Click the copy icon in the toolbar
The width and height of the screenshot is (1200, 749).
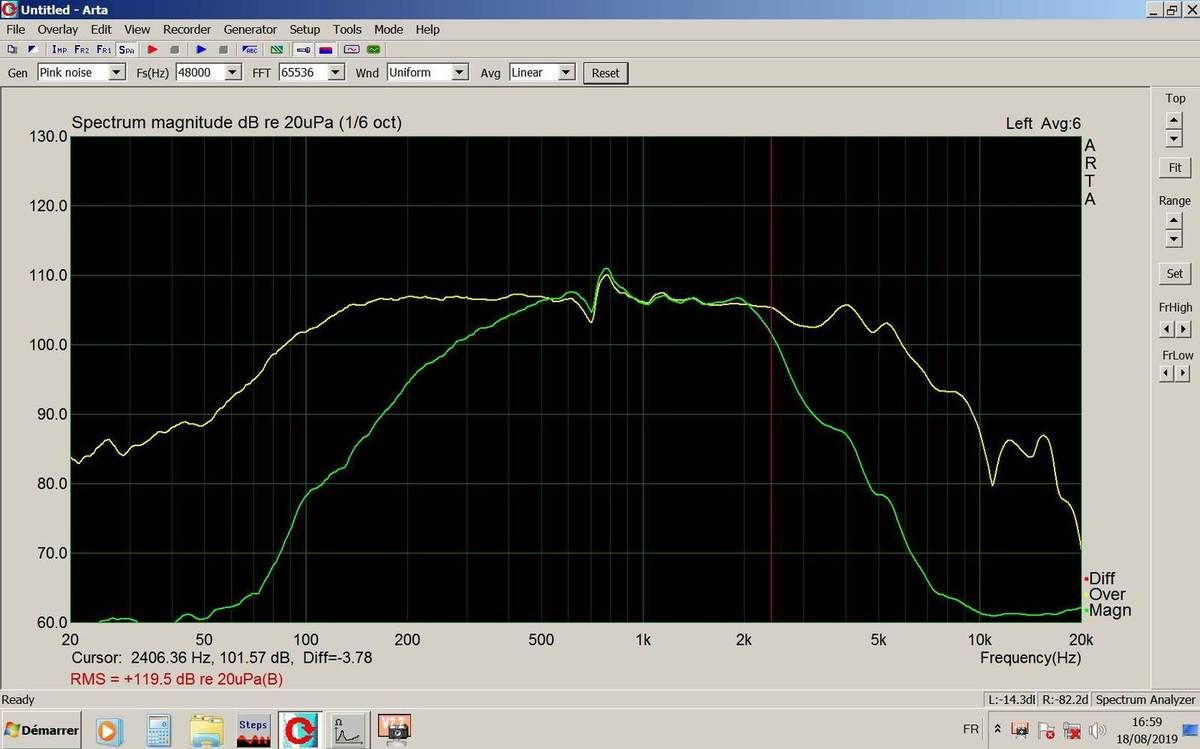[x=12, y=49]
